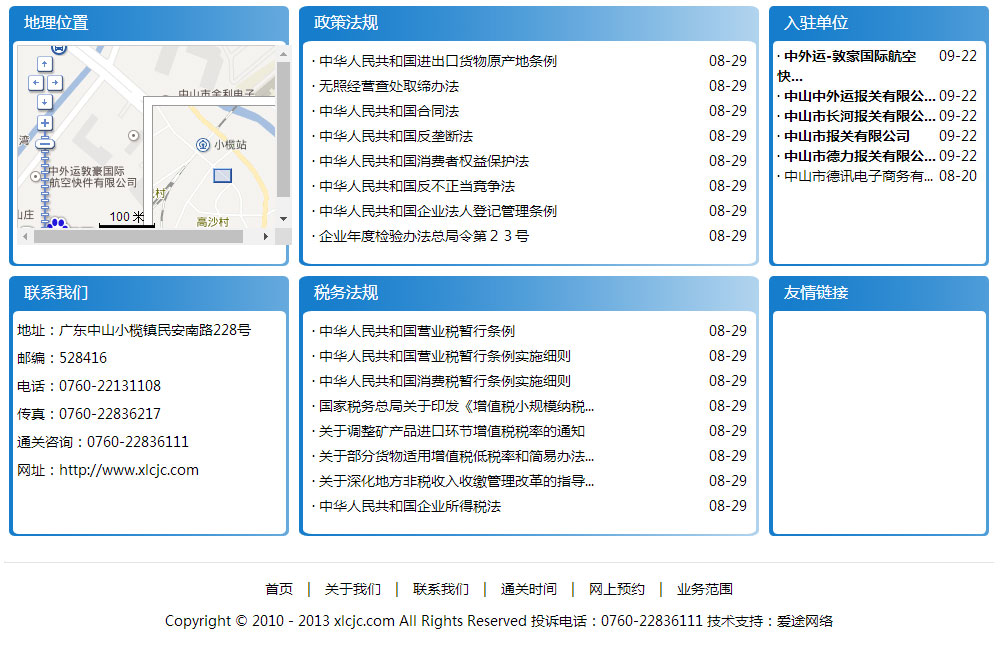Screen dimensions: 1000x648
Task: Open 中山市德讯电子商务 company link
Action: tap(857, 176)
